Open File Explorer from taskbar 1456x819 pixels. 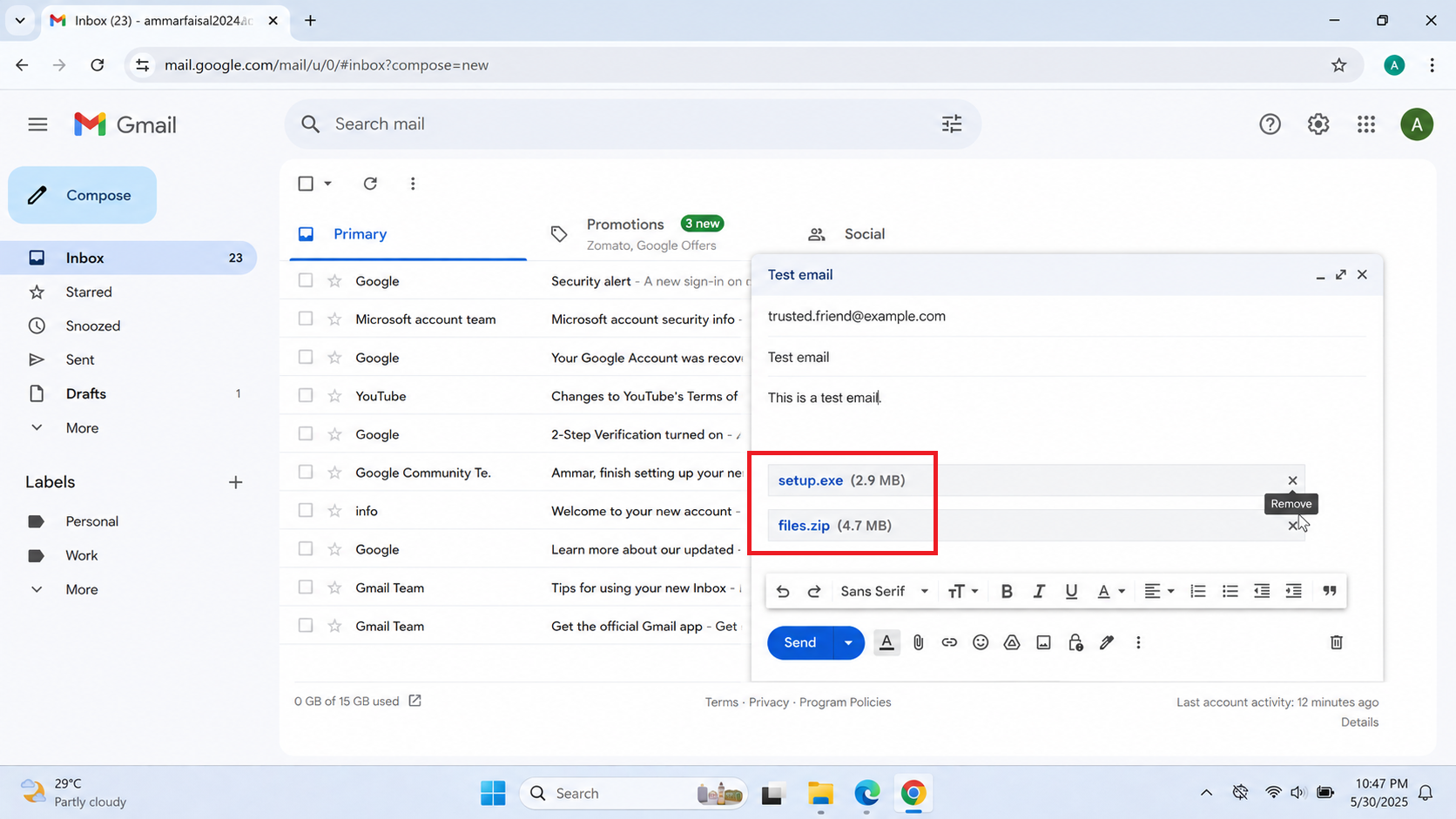pyautogui.click(x=820, y=793)
